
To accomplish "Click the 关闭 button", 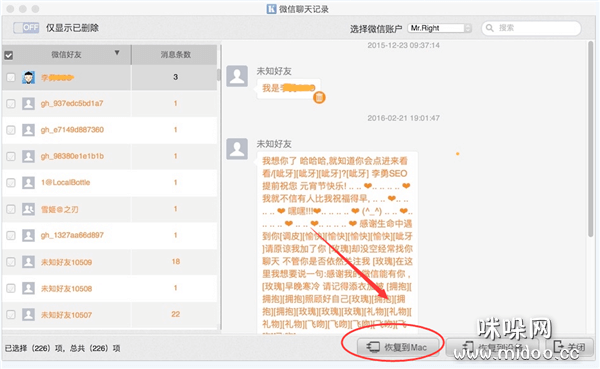I will coord(570,347).
